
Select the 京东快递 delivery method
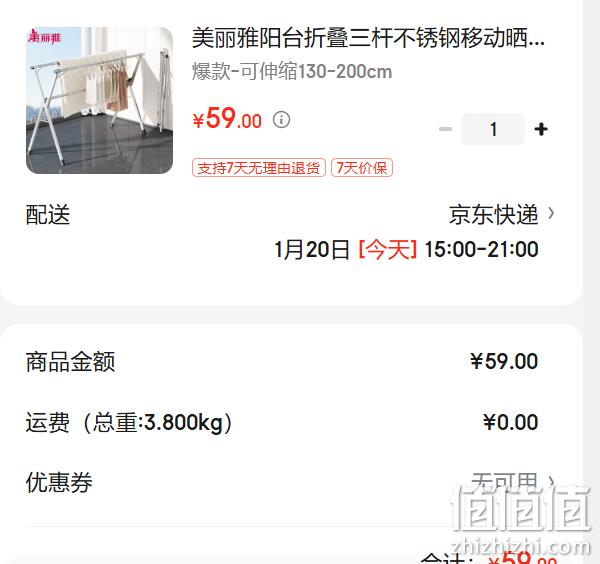[x=493, y=214]
